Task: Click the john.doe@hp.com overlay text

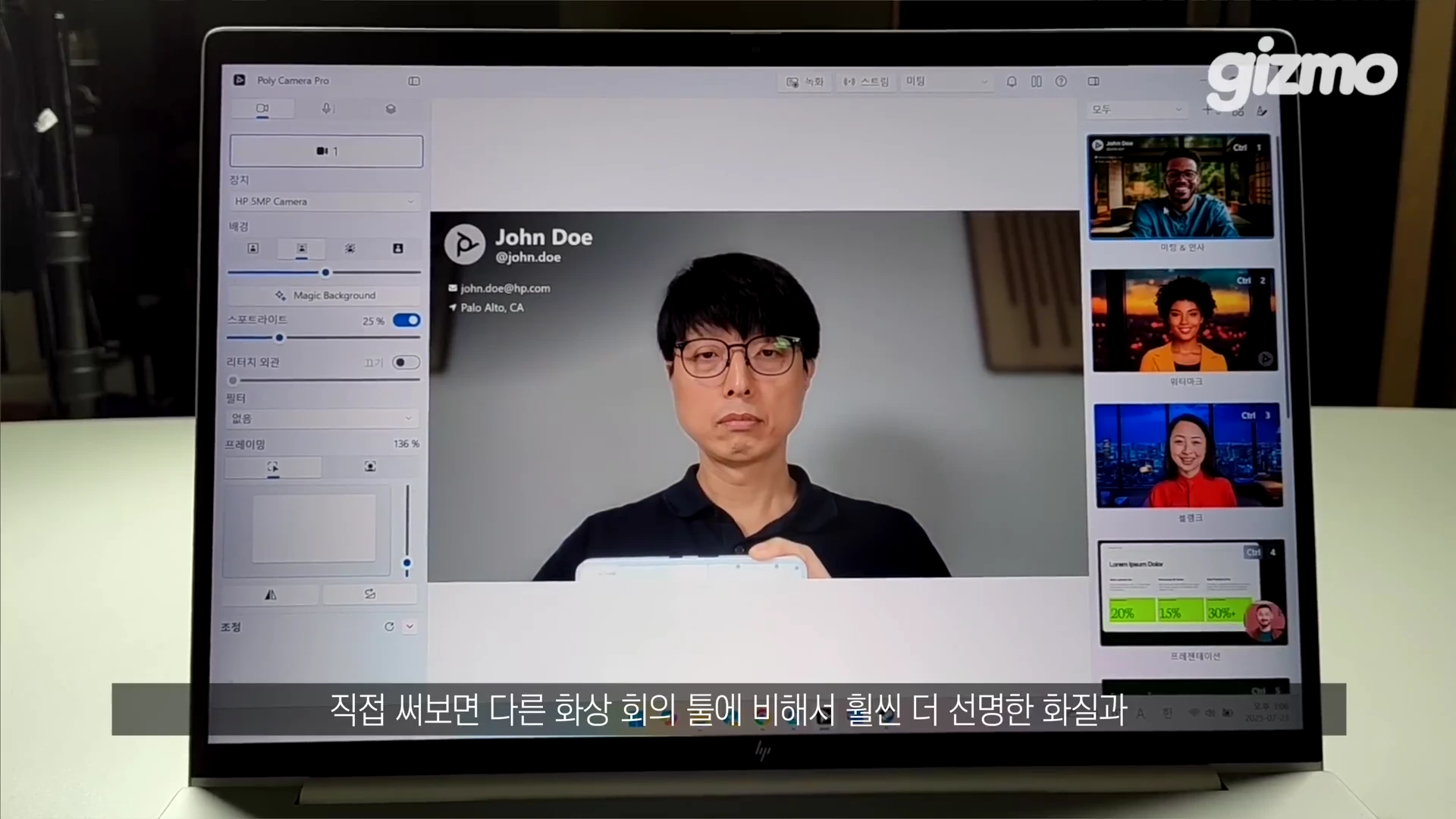Action: click(x=505, y=288)
